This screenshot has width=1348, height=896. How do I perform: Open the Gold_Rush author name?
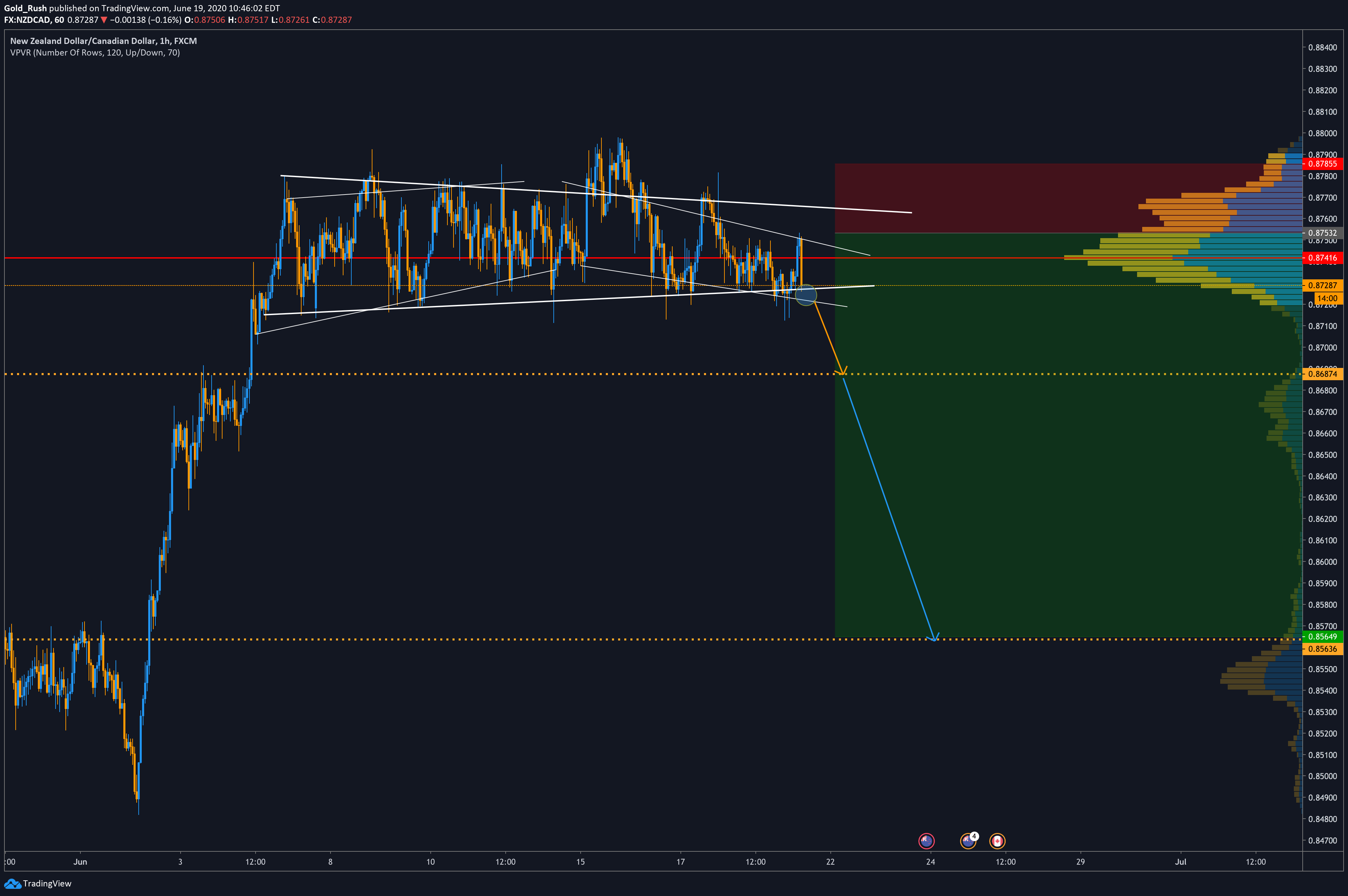coord(25,9)
